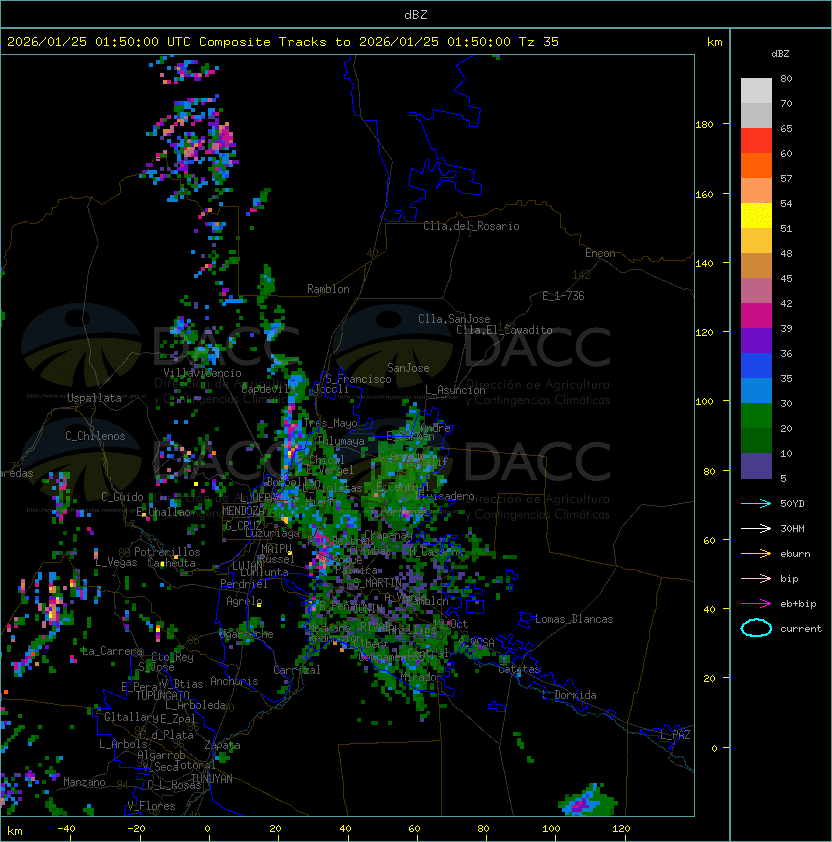Click the boxed 'MENDOZA' map label
The height and width of the screenshot is (842, 832).
pos(243,511)
